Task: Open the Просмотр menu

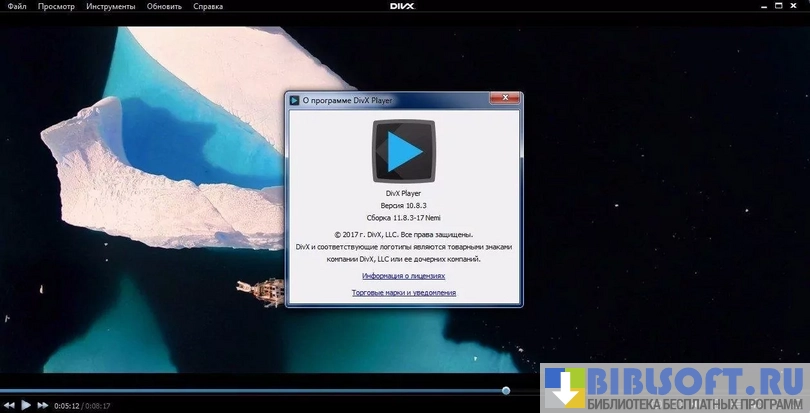Action: tap(56, 6)
